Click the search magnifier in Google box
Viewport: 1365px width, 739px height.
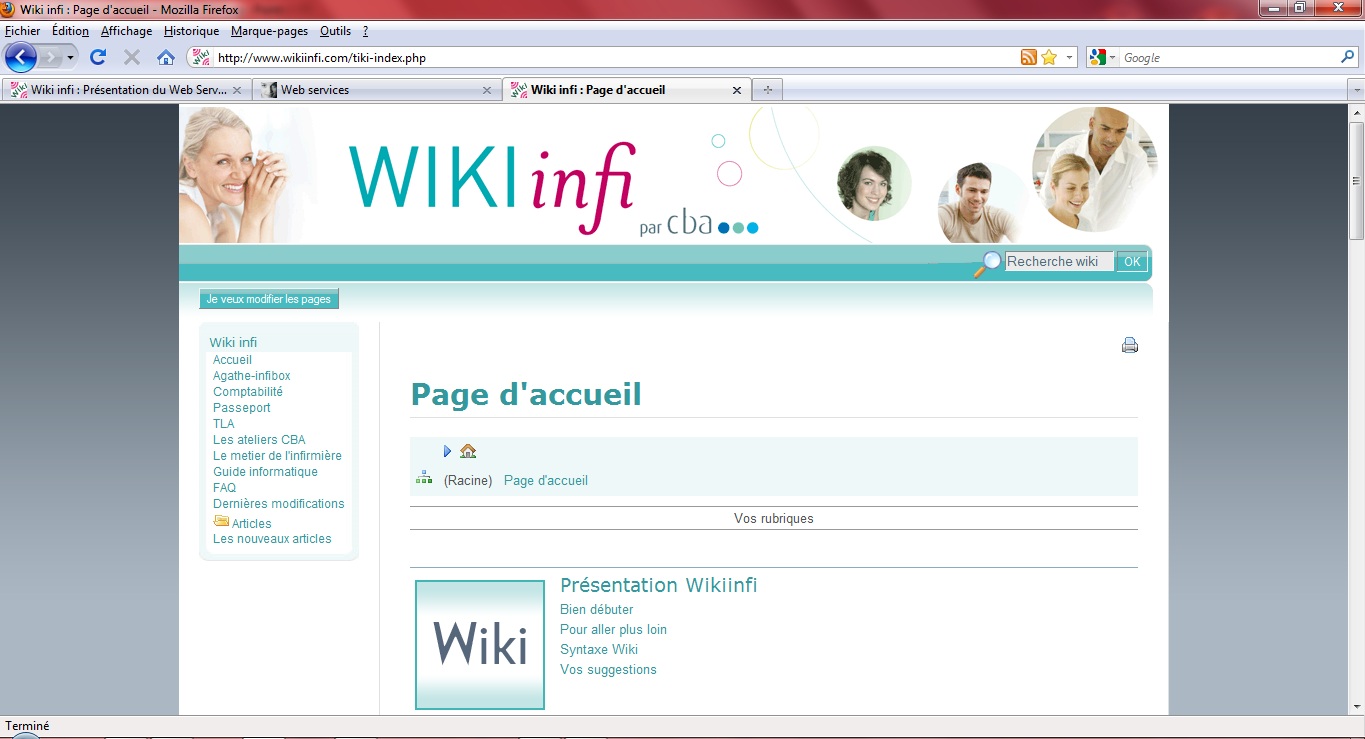click(x=1347, y=57)
